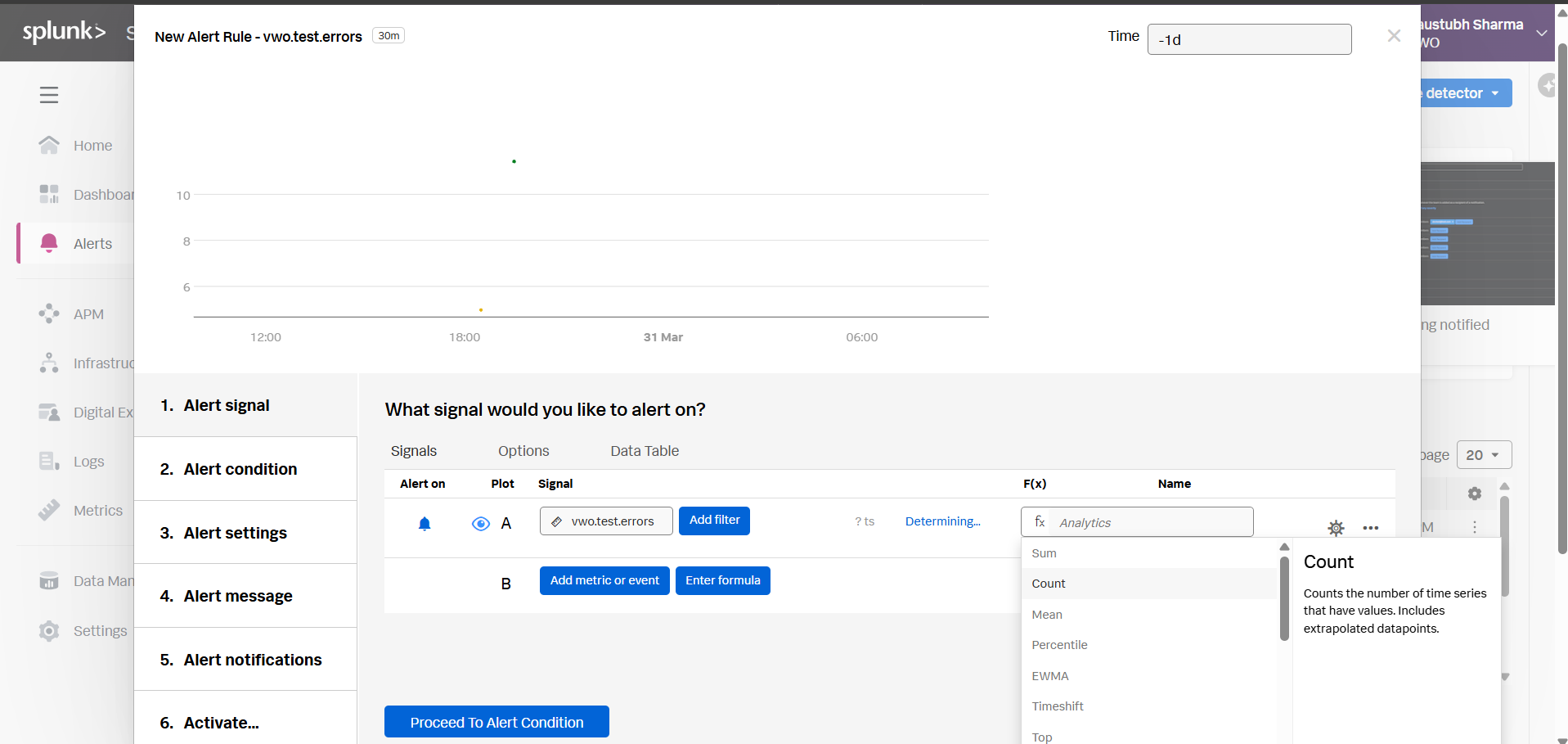Open the per-page 20 dropdown

(1484, 455)
